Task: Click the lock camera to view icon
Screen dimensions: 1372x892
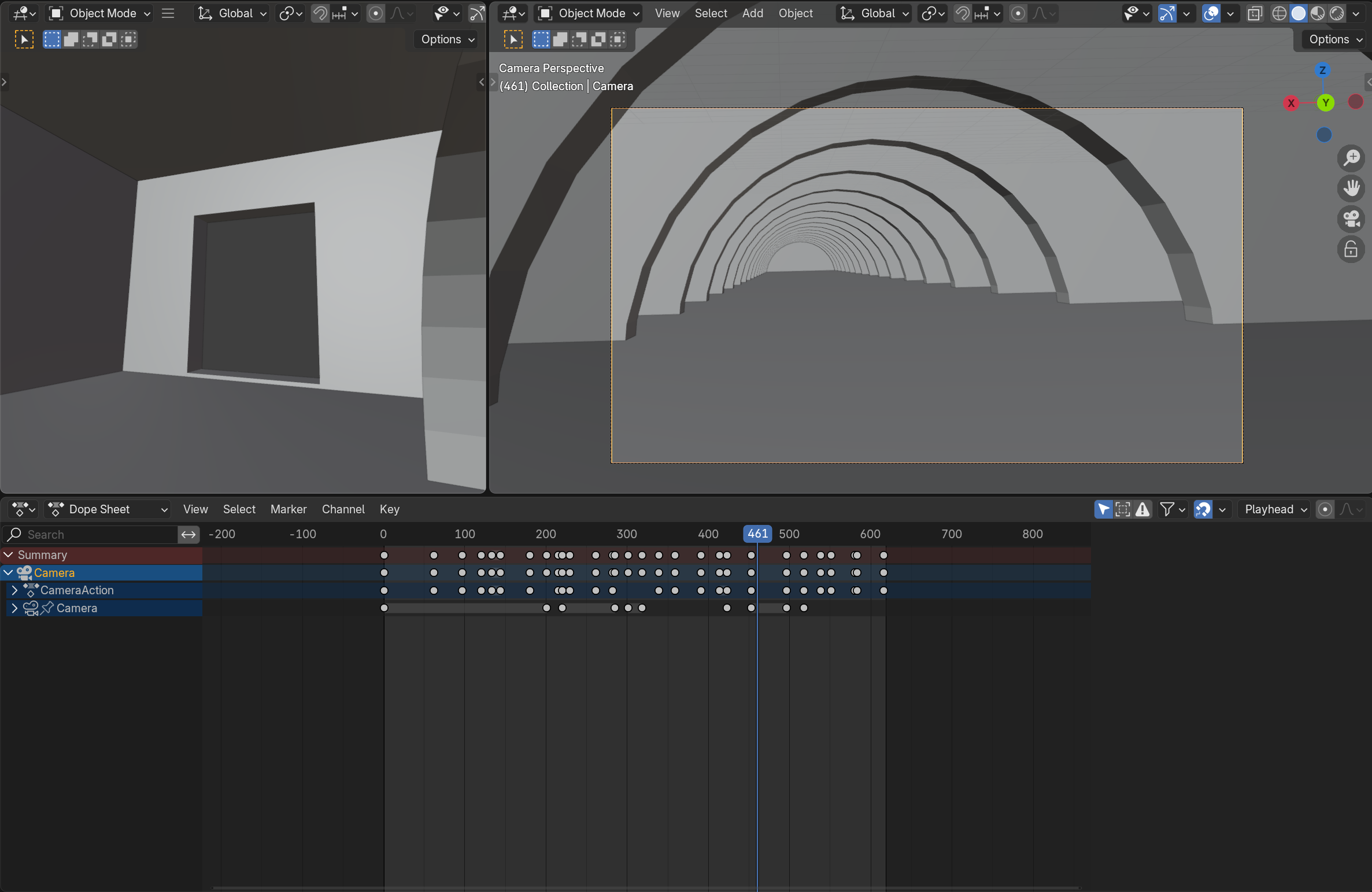Action: (x=1351, y=249)
